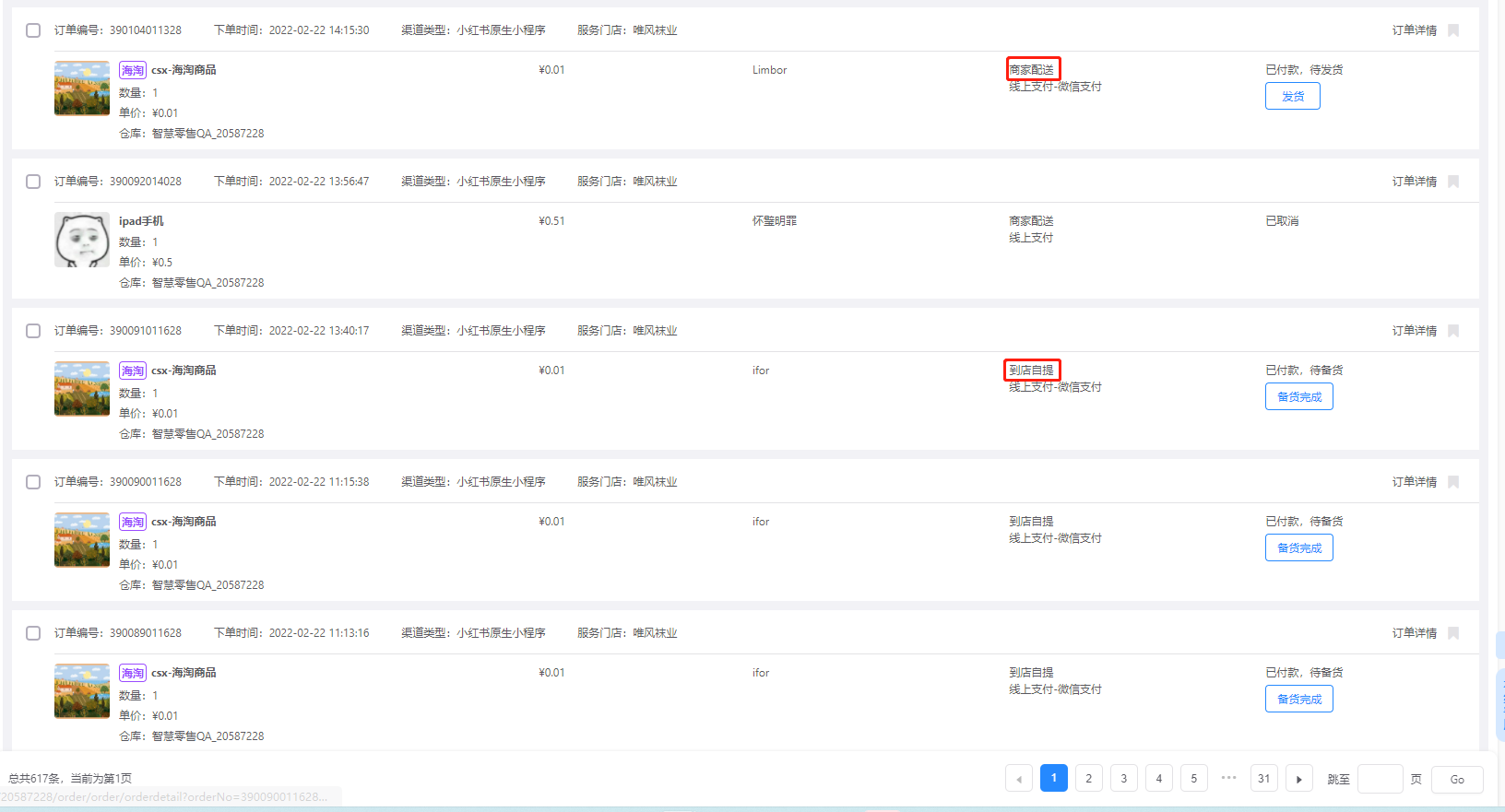The width and height of the screenshot is (1505, 812).
Task: Click flag icon for order 390104011328
Action: coord(1453,30)
